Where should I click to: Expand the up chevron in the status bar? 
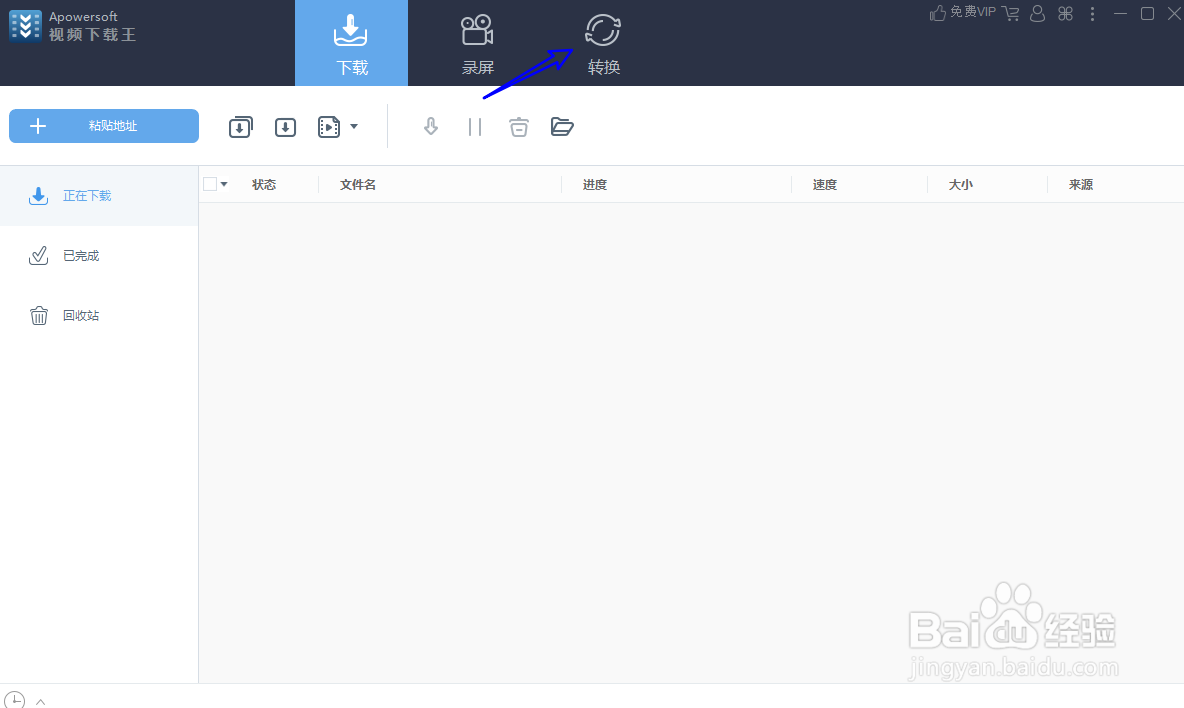(41, 702)
